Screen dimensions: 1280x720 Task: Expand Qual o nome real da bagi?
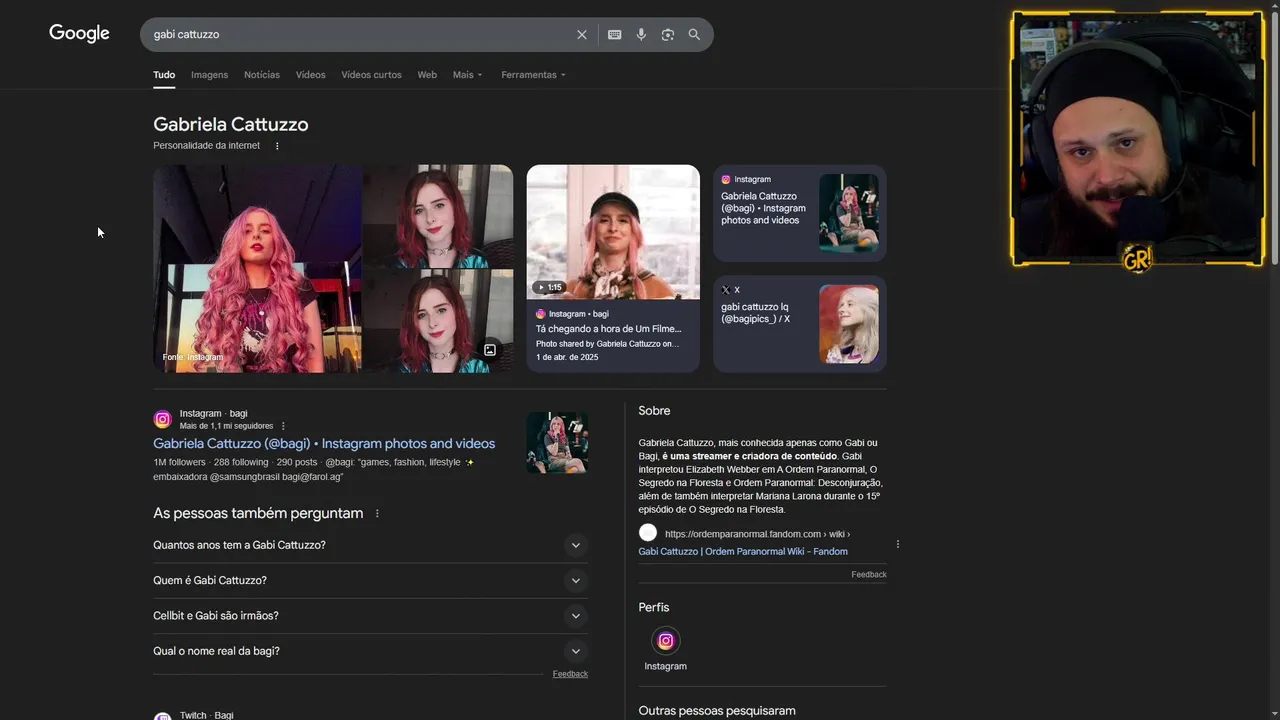(370, 651)
